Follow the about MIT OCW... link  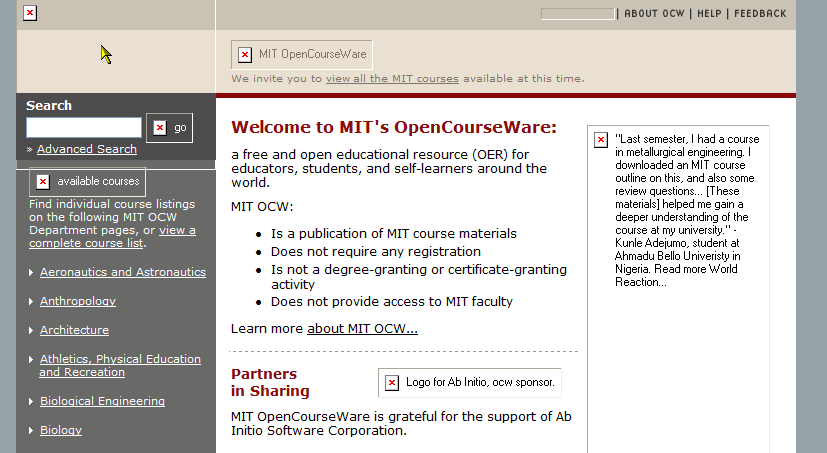coord(362,329)
